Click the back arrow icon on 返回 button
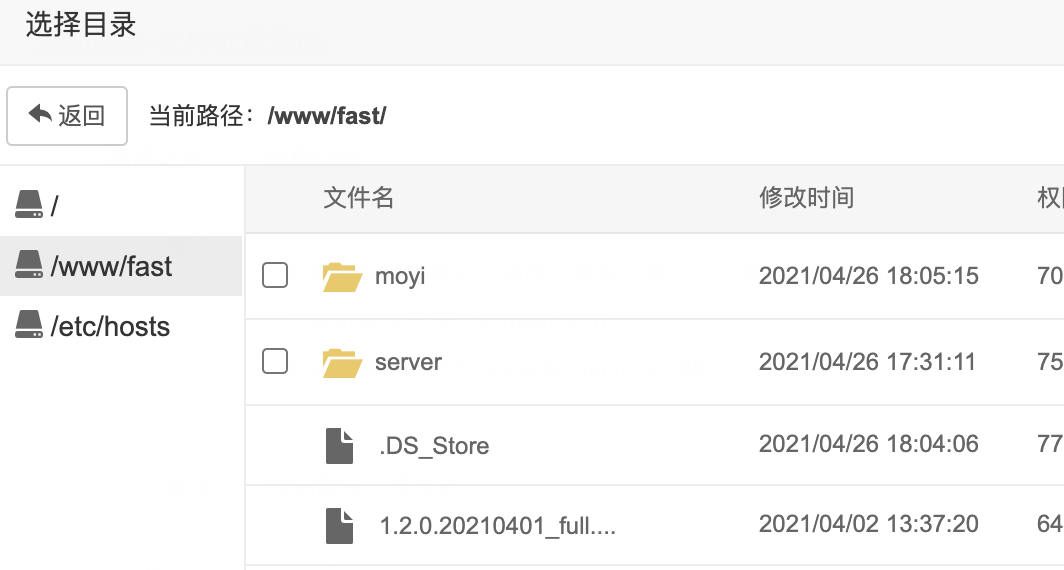 pos(40,114)
